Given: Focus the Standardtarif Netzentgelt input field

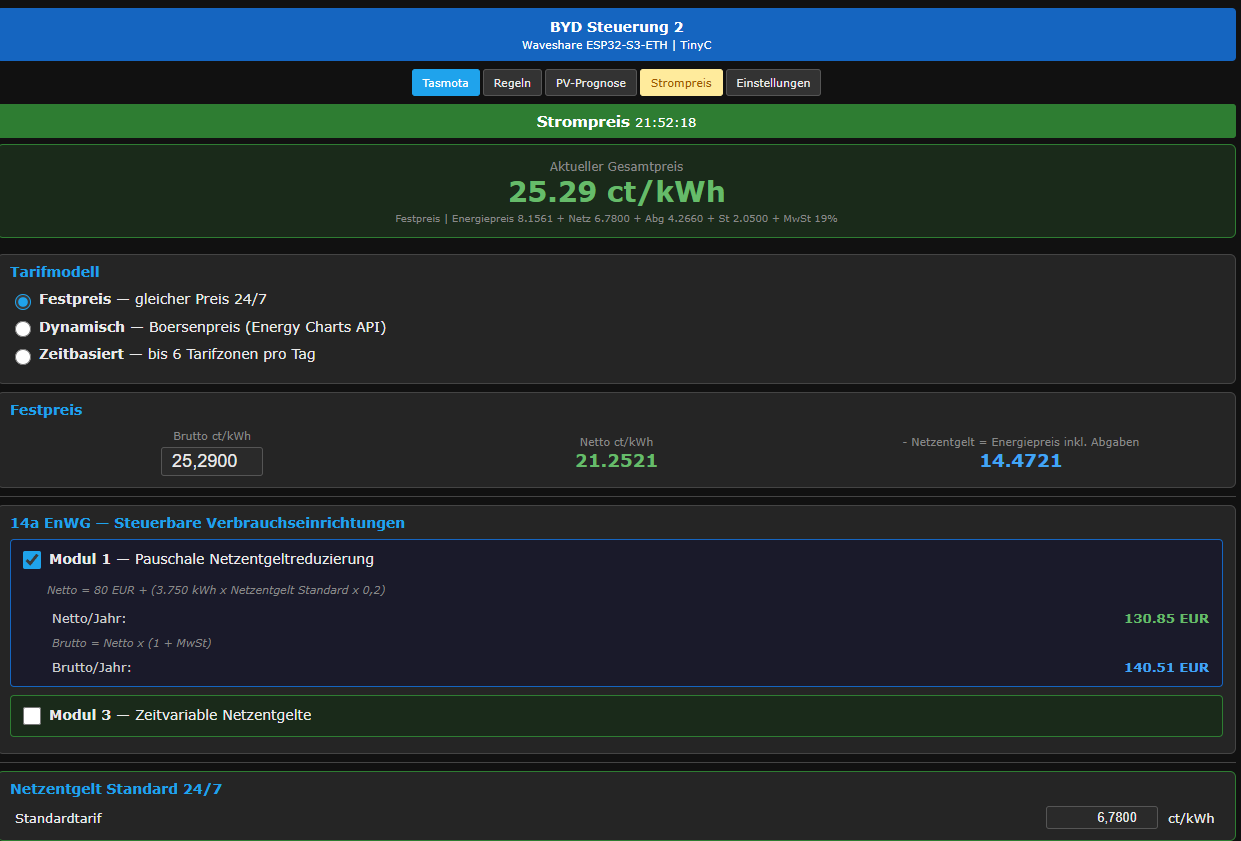Looking at the screenshot, I should point(1101,818).
